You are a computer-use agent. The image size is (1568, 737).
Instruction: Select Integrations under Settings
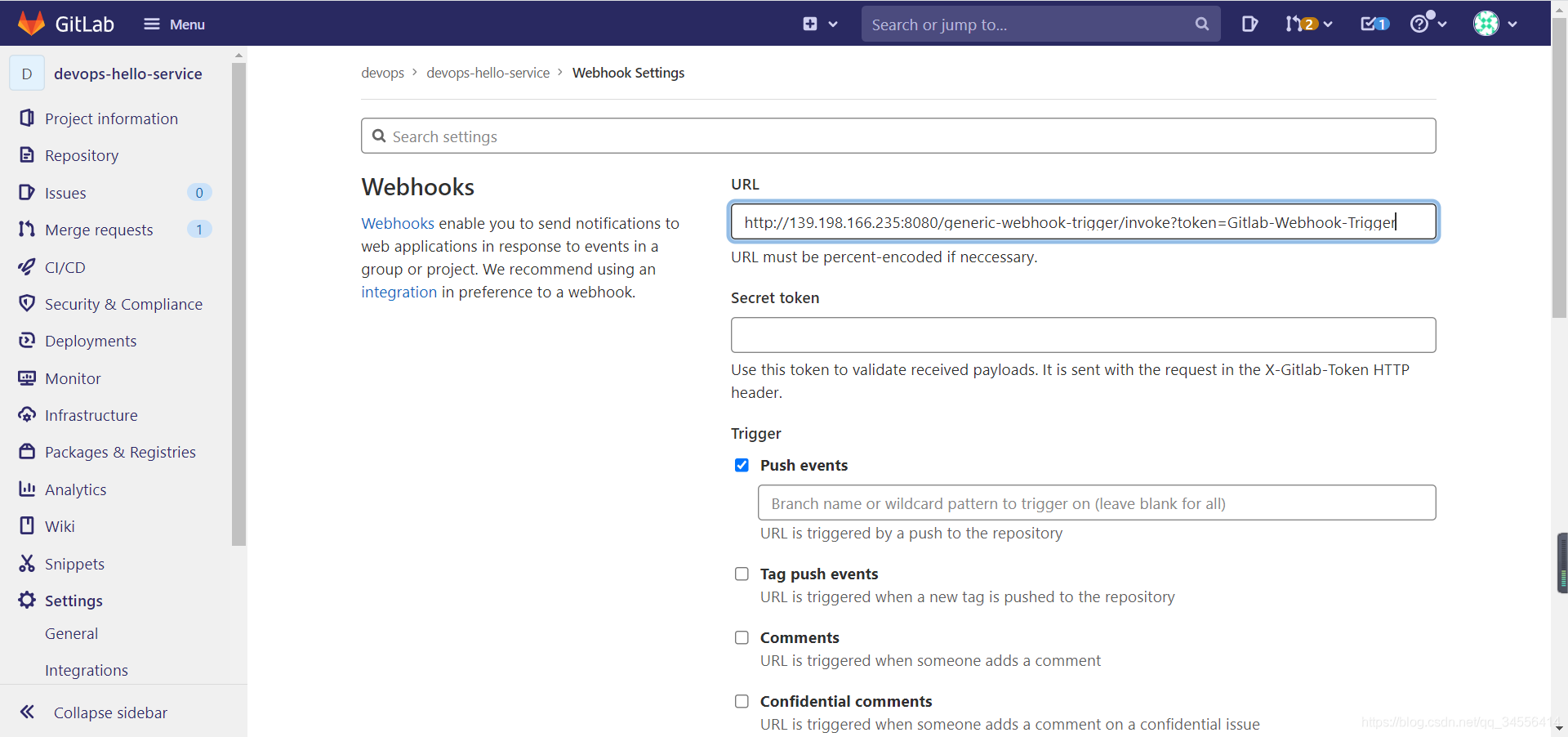86,669
